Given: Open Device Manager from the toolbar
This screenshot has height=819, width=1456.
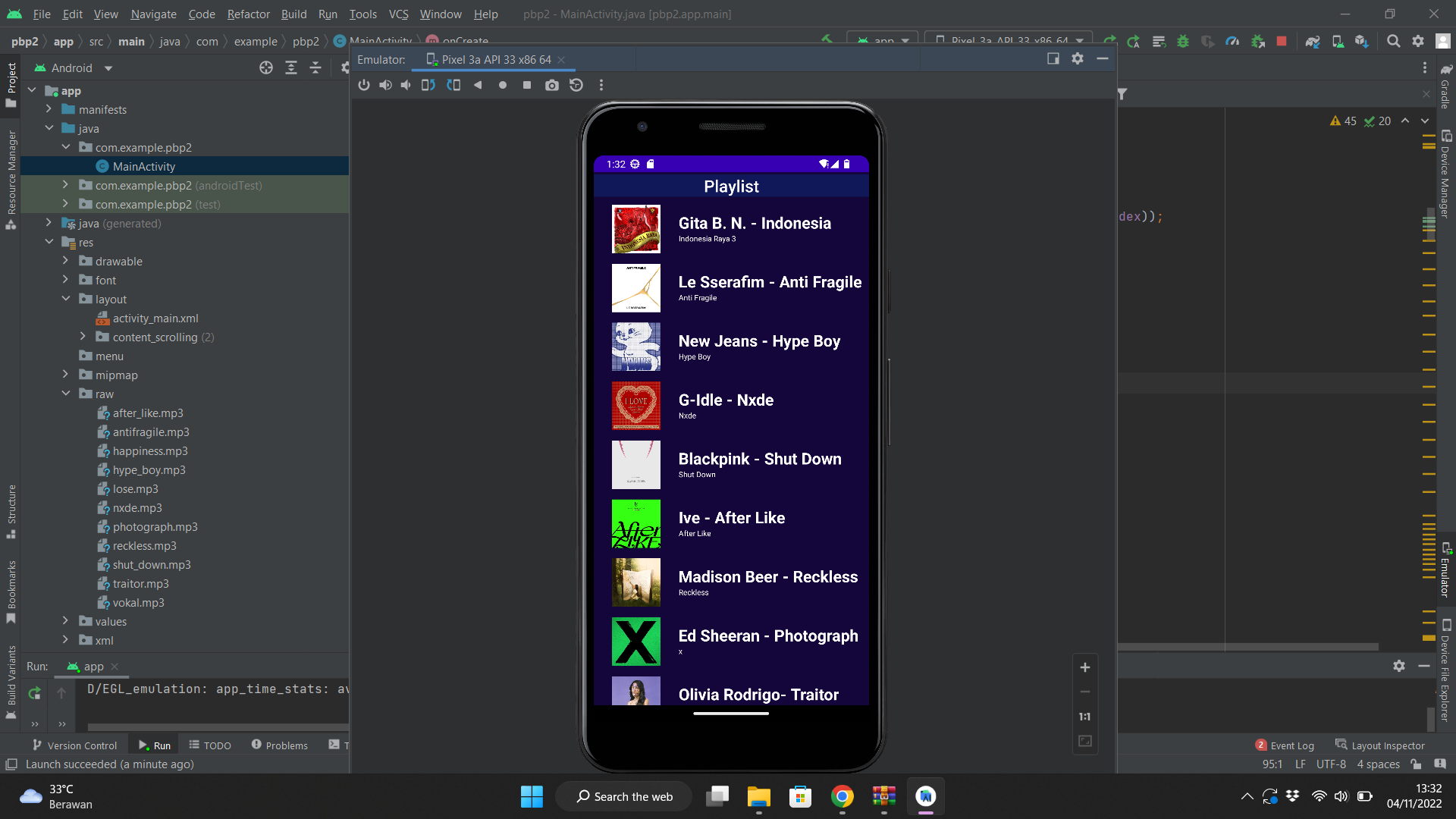Looking at the screenshot, I should tap(1338, 41).
